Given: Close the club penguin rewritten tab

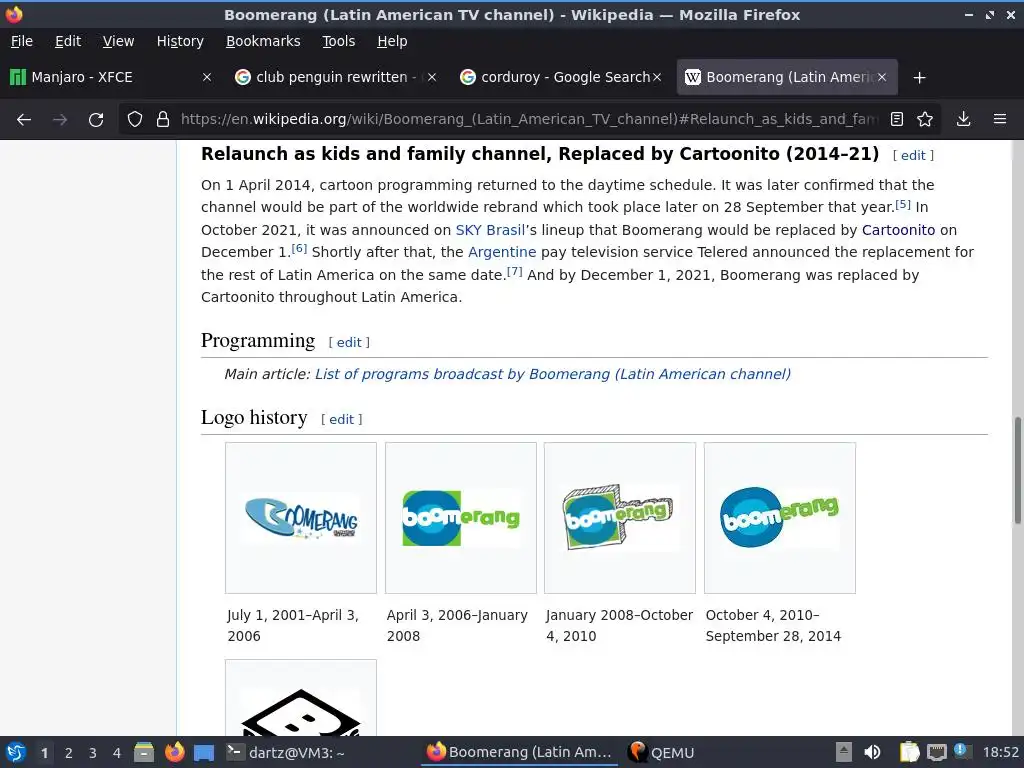Looking at the screenshot, I should coord(432,77).
